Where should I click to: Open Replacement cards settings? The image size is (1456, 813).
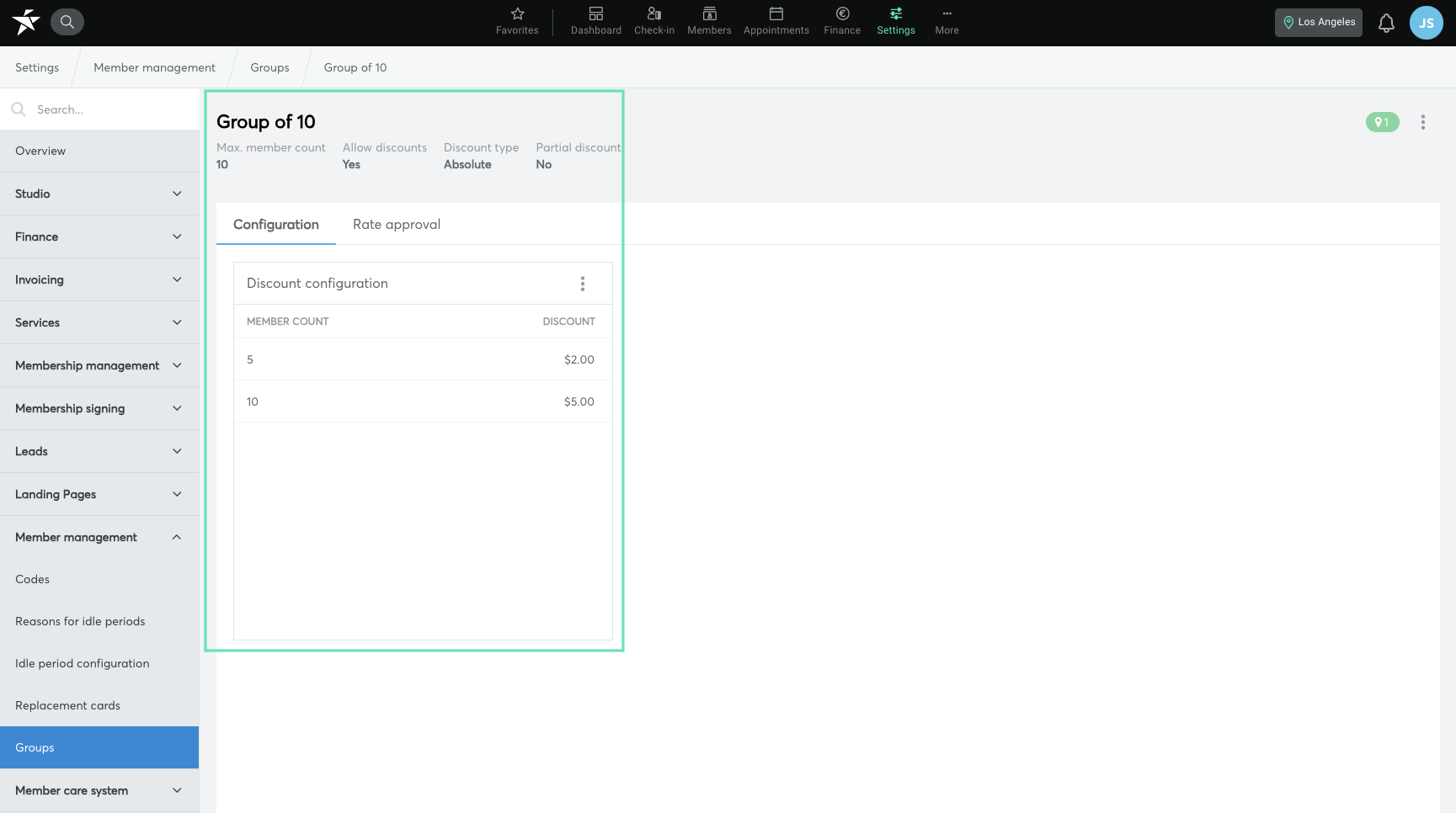point(99,705)
